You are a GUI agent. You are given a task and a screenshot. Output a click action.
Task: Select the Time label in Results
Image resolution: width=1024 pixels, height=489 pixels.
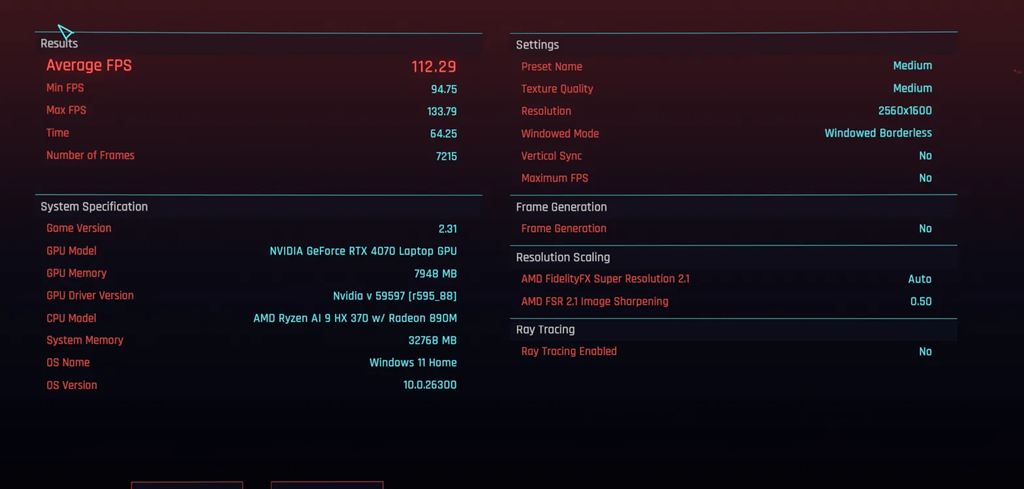57,133
